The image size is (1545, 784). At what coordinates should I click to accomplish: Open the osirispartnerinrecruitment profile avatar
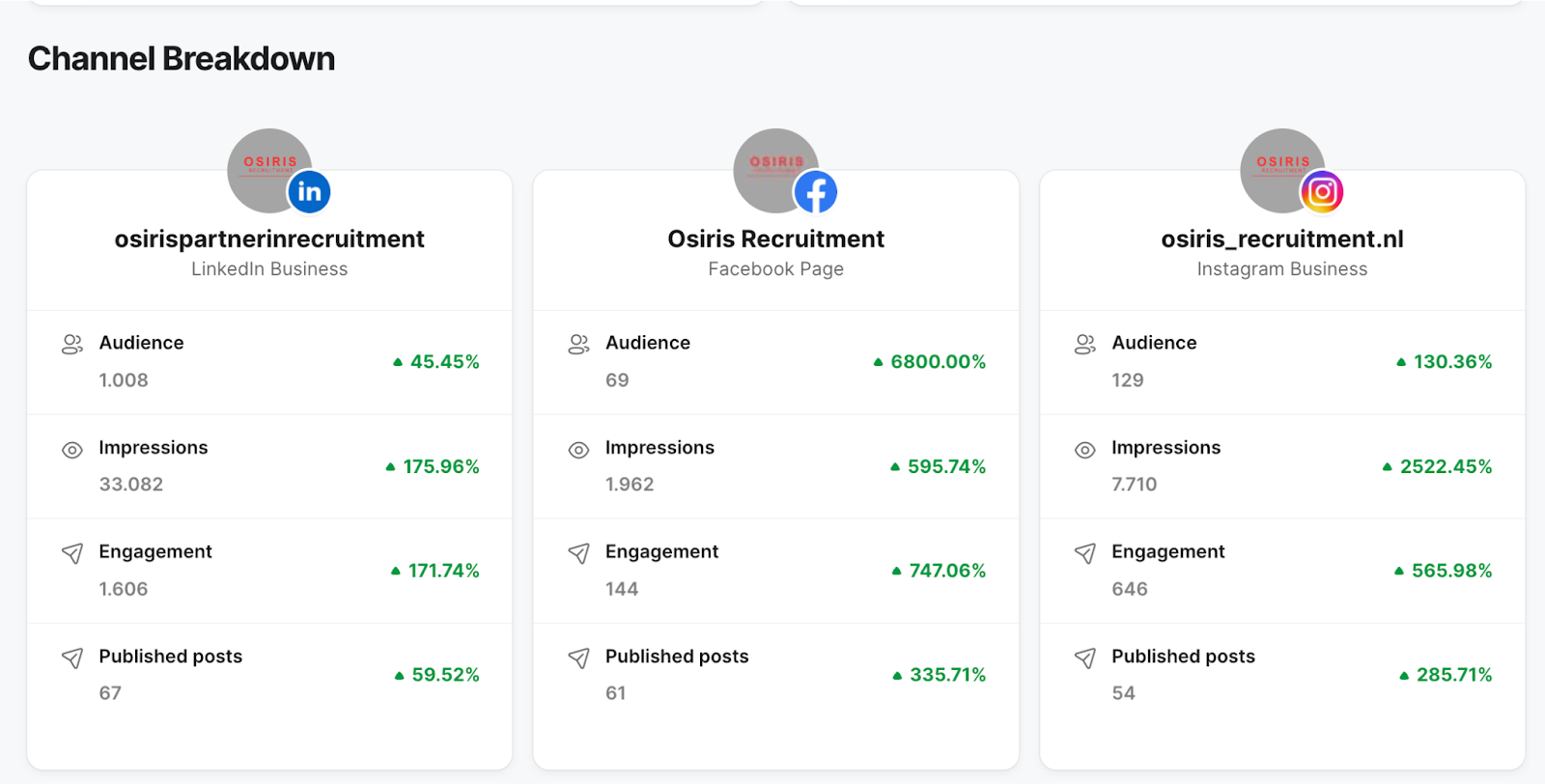click(269, 170)
